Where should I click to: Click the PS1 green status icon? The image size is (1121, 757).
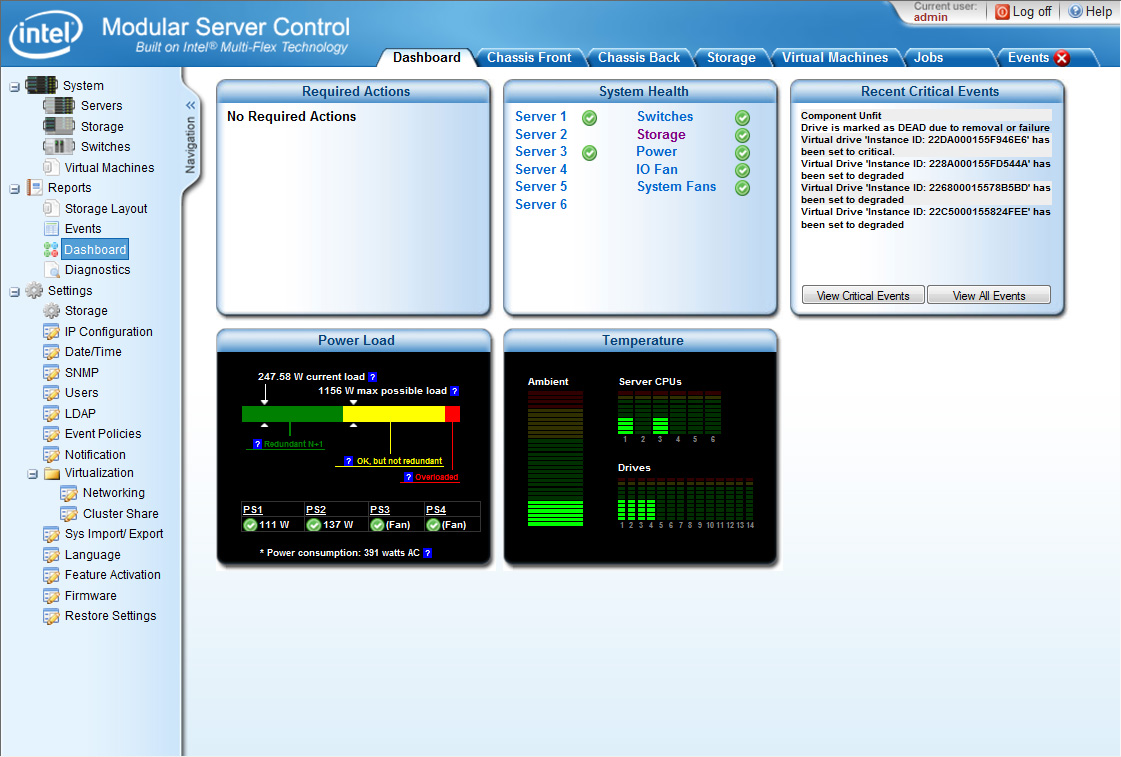[x=250, y=525]
